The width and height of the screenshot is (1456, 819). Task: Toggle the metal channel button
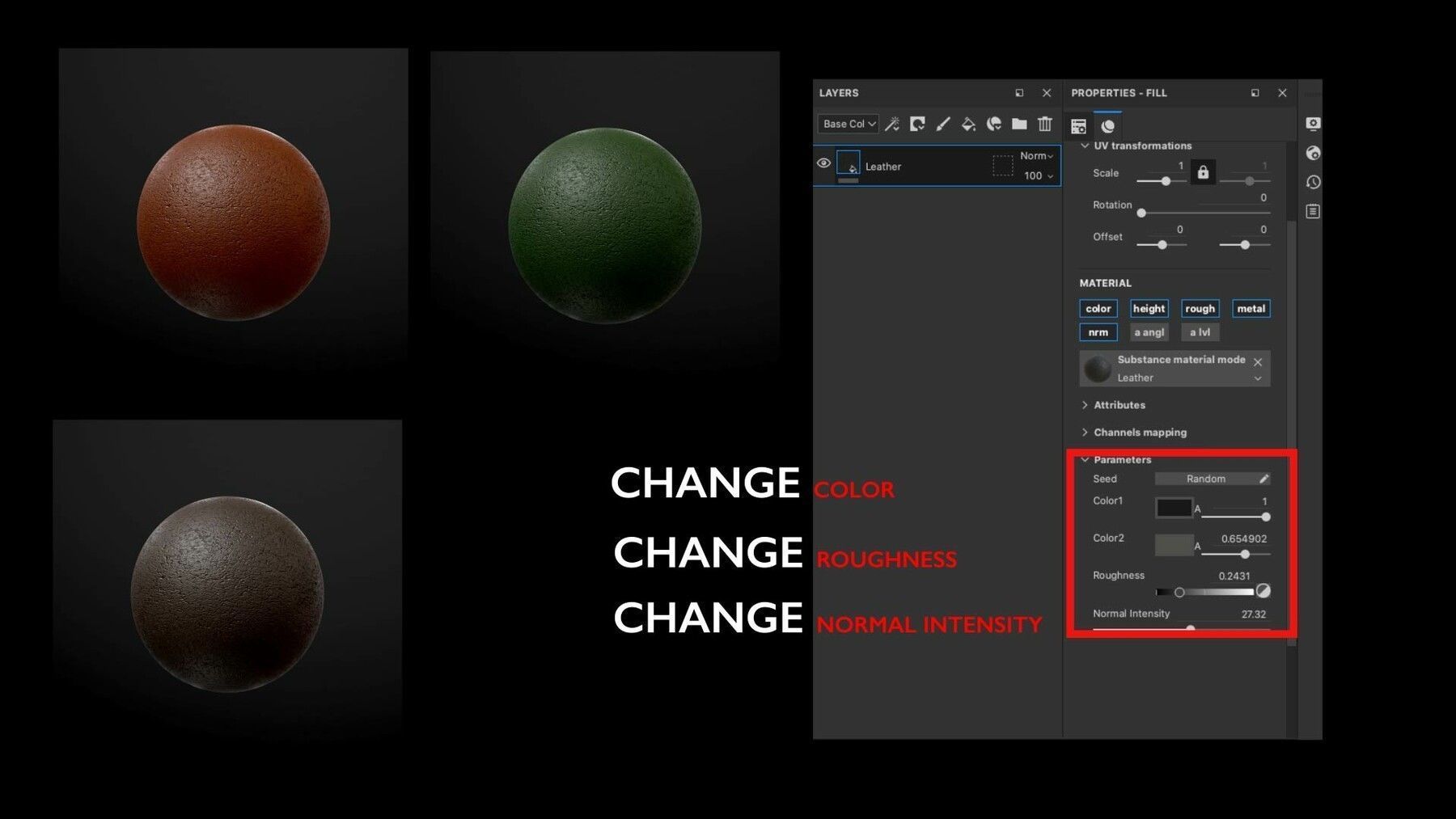pos(1251,308)
